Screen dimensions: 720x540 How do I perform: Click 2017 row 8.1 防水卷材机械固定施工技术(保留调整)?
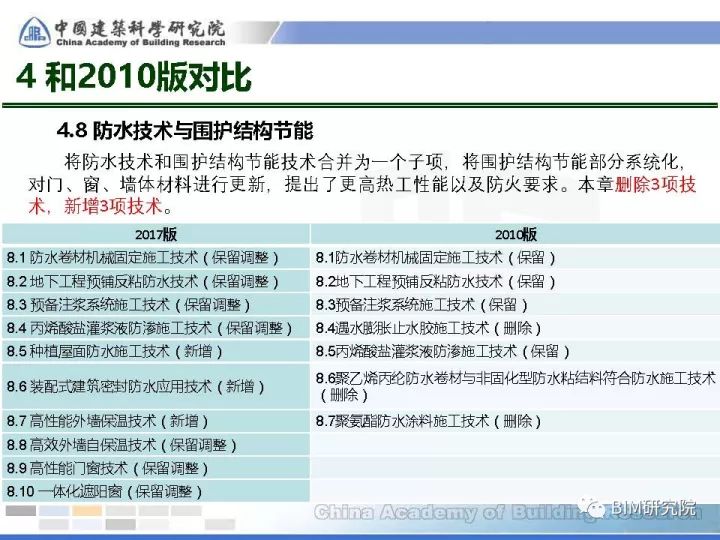(156, 258)
